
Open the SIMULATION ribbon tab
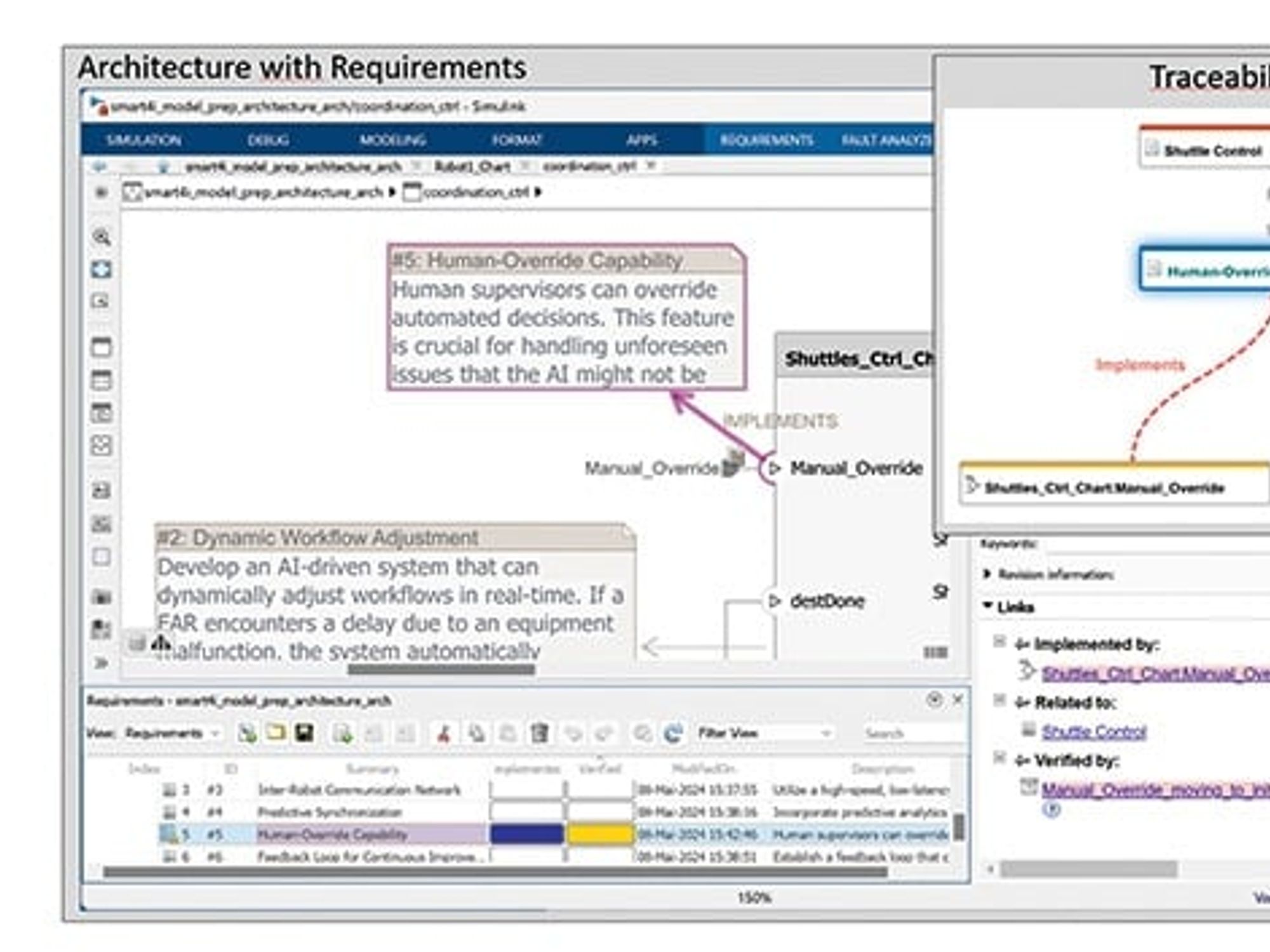click(144, 140)
